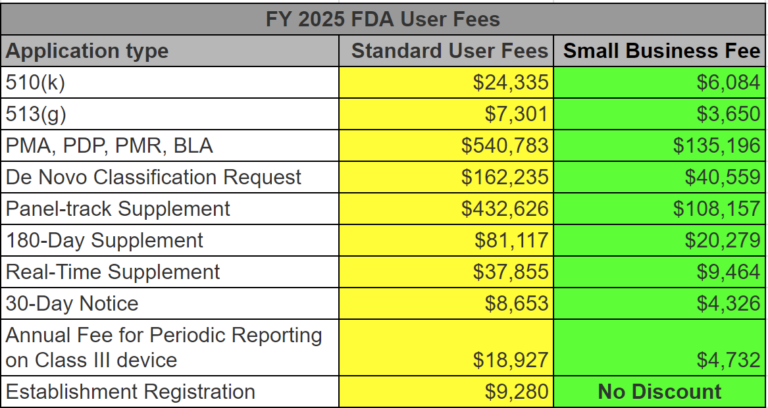Click the FY 2025 FDA User Fees title

384,18
